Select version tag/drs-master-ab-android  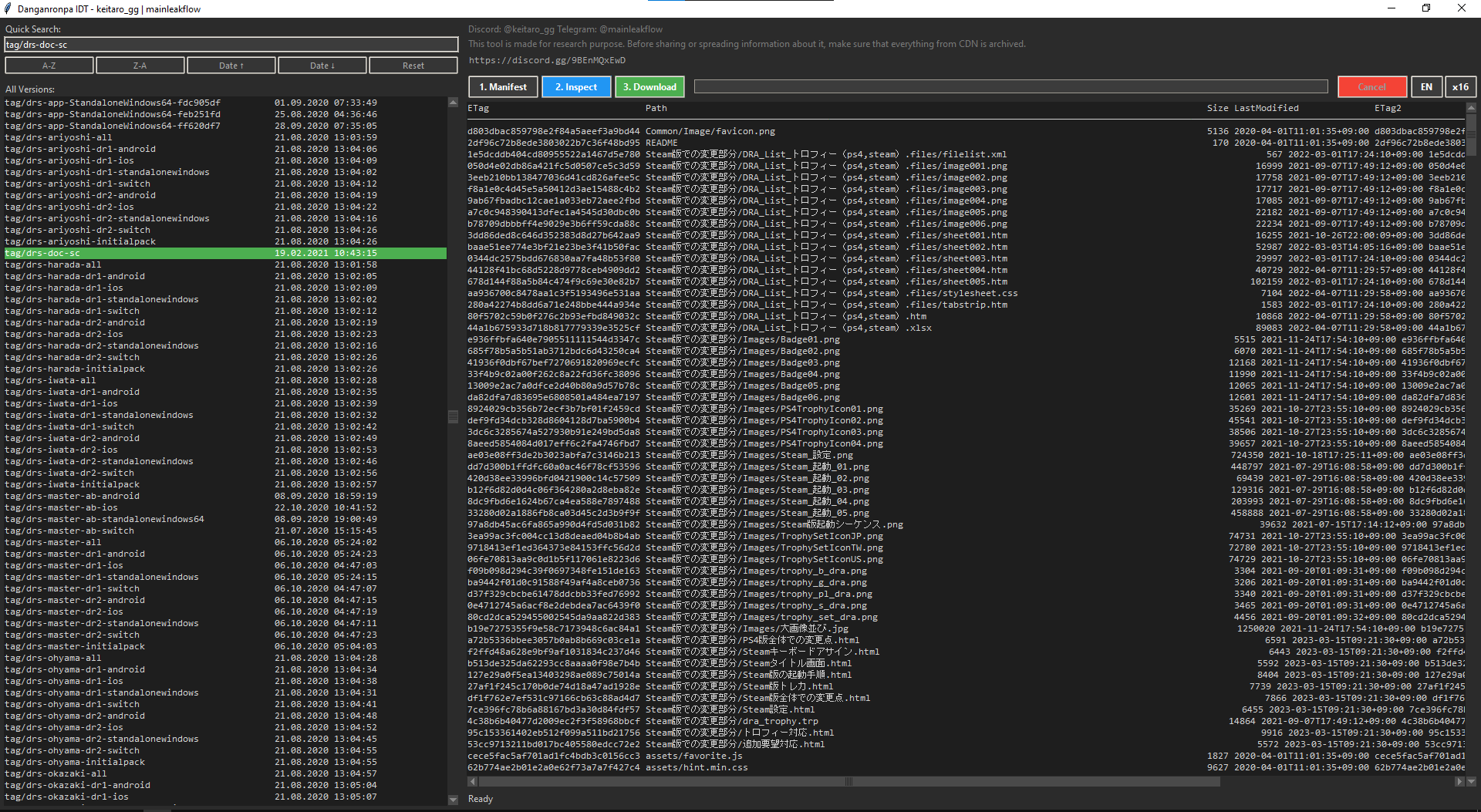pyautogui.click(x=225, y=496)
